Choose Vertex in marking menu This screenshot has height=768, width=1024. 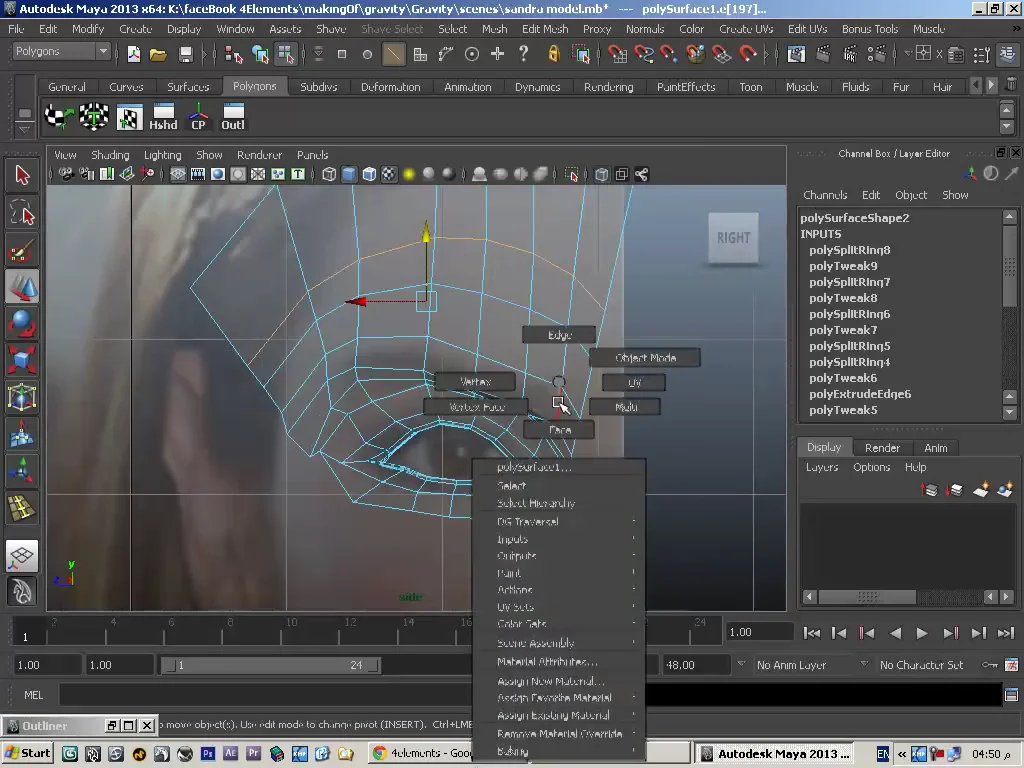pyautogui.click(x=475, y=381)
